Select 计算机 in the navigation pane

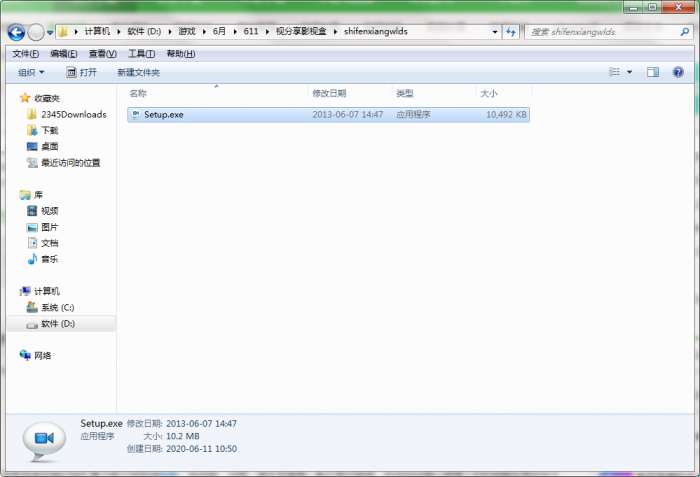(x=47, y=291)
